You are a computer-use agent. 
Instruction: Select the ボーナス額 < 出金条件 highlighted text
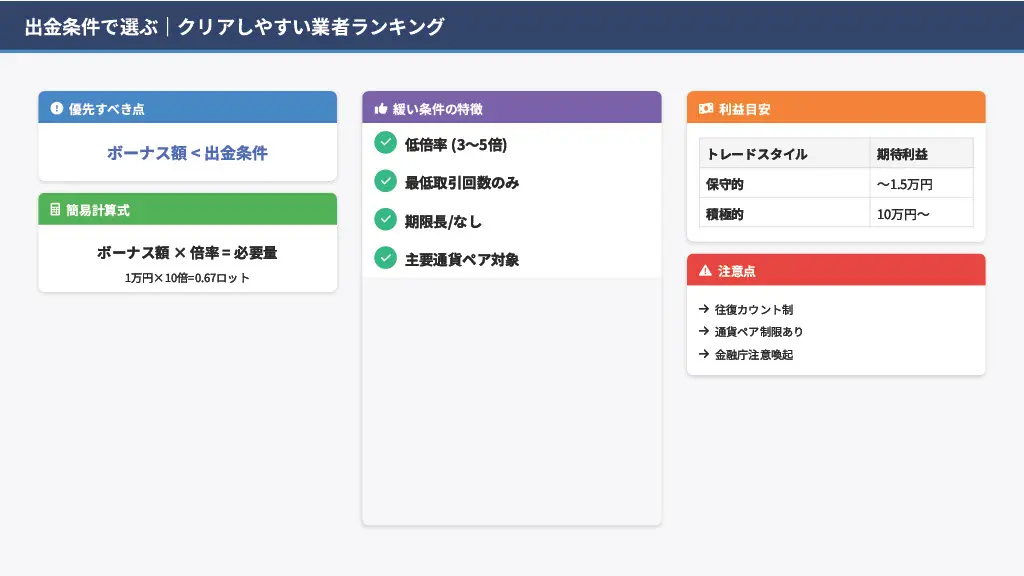[x=187, y=153]
